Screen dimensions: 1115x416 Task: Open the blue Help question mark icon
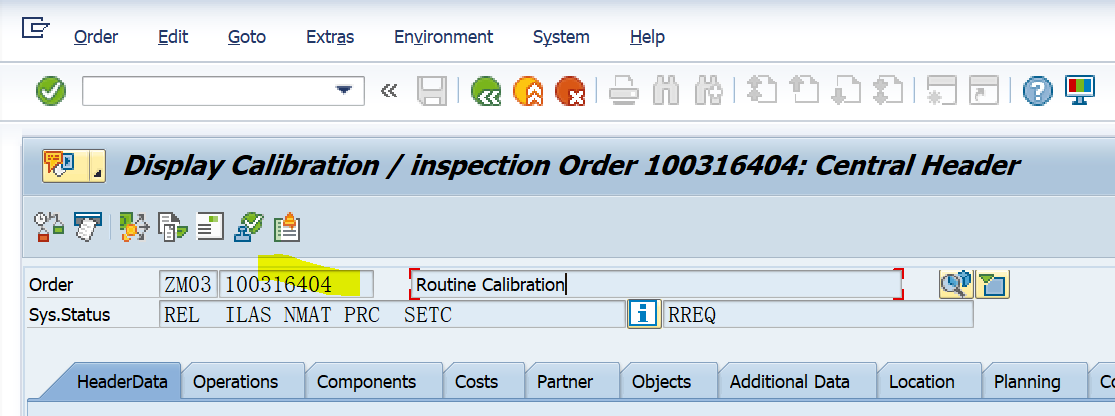pyautogui.click(x=1037, y=91)
